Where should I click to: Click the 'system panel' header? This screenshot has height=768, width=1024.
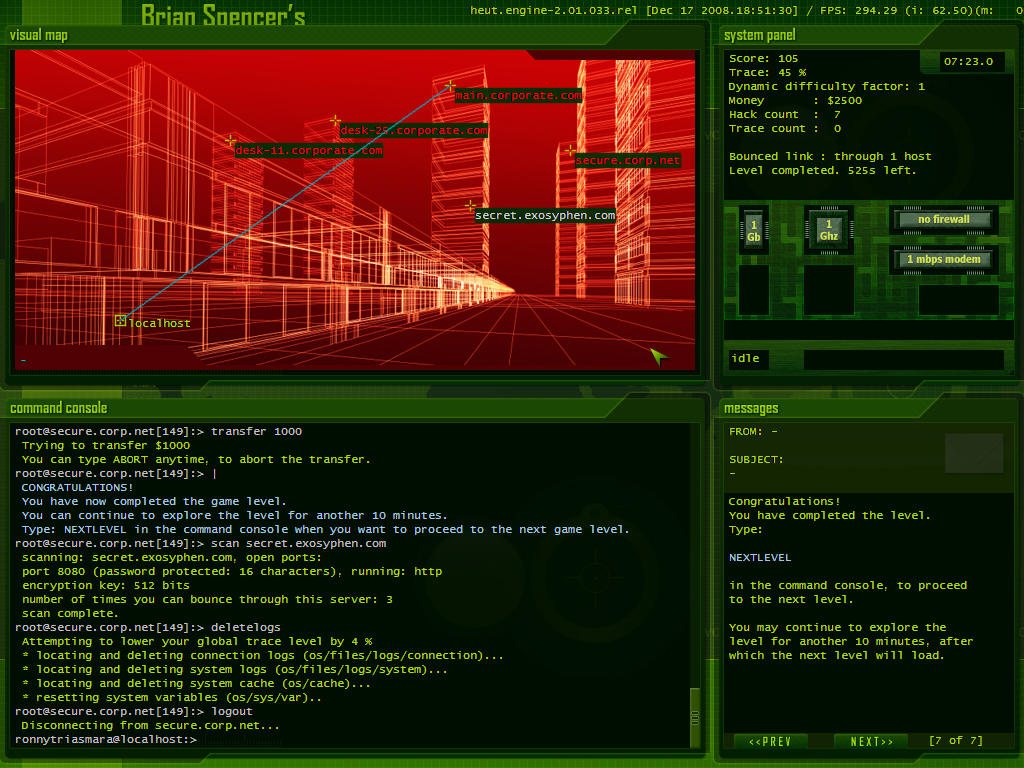758,36
